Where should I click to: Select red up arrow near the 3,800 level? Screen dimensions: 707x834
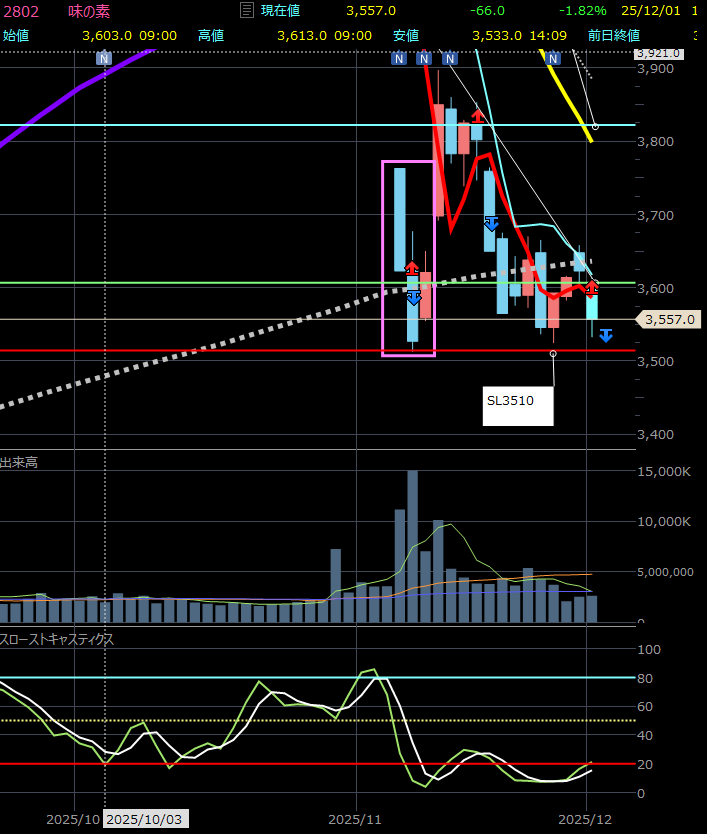(x=478, y=116)
